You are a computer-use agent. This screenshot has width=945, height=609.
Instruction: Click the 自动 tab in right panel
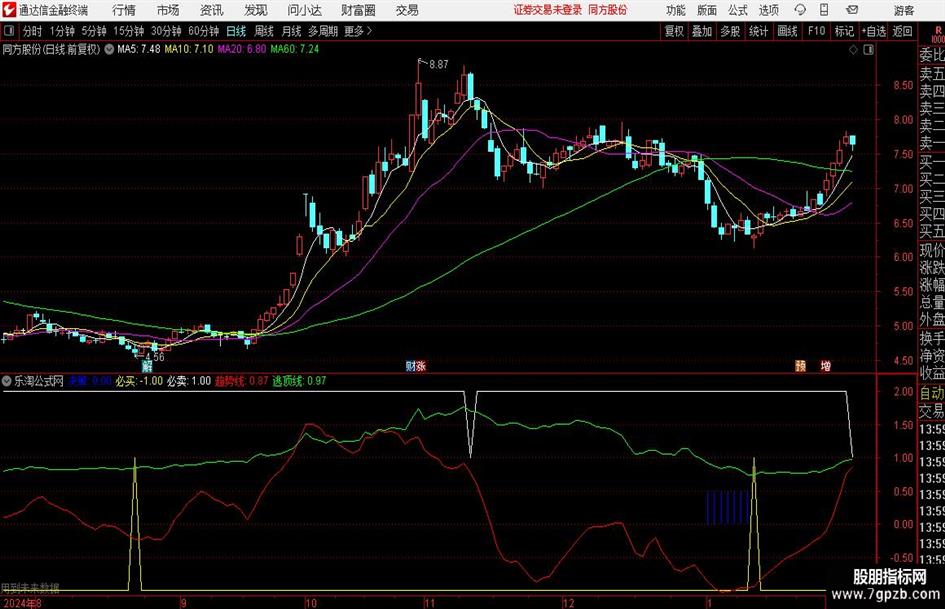point(932,393)
